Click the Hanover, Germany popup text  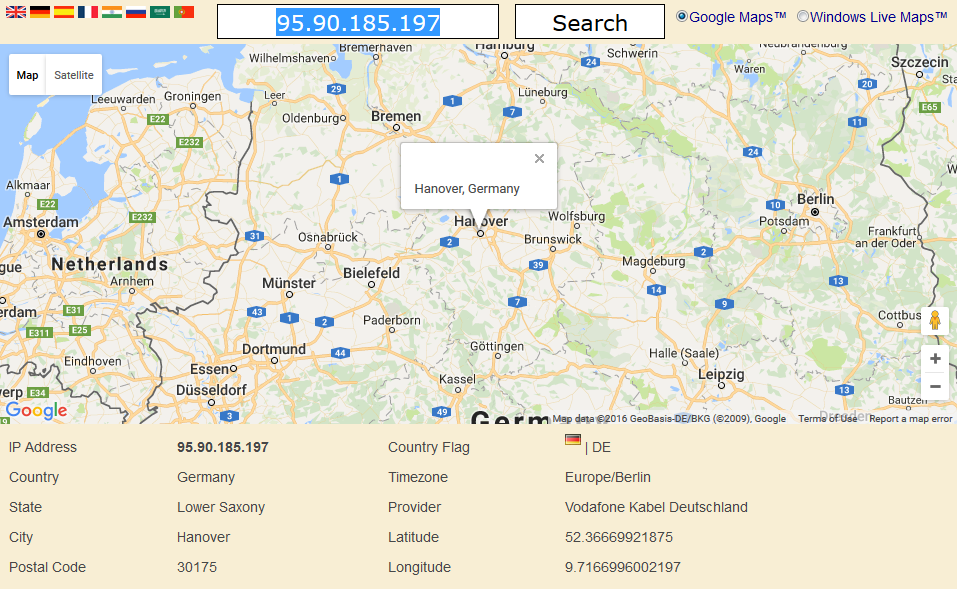click(x=467, y=189)
